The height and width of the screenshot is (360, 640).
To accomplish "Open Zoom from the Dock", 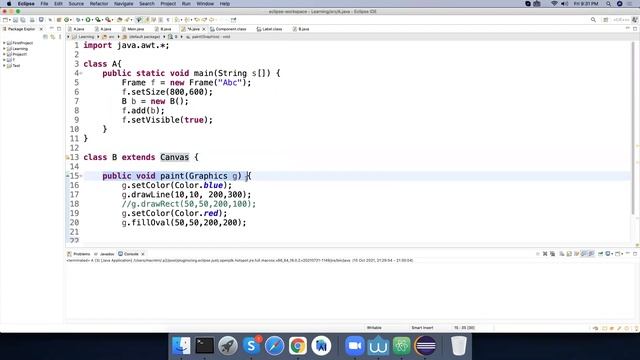I will pyautogui.click(x=354, y=346).
